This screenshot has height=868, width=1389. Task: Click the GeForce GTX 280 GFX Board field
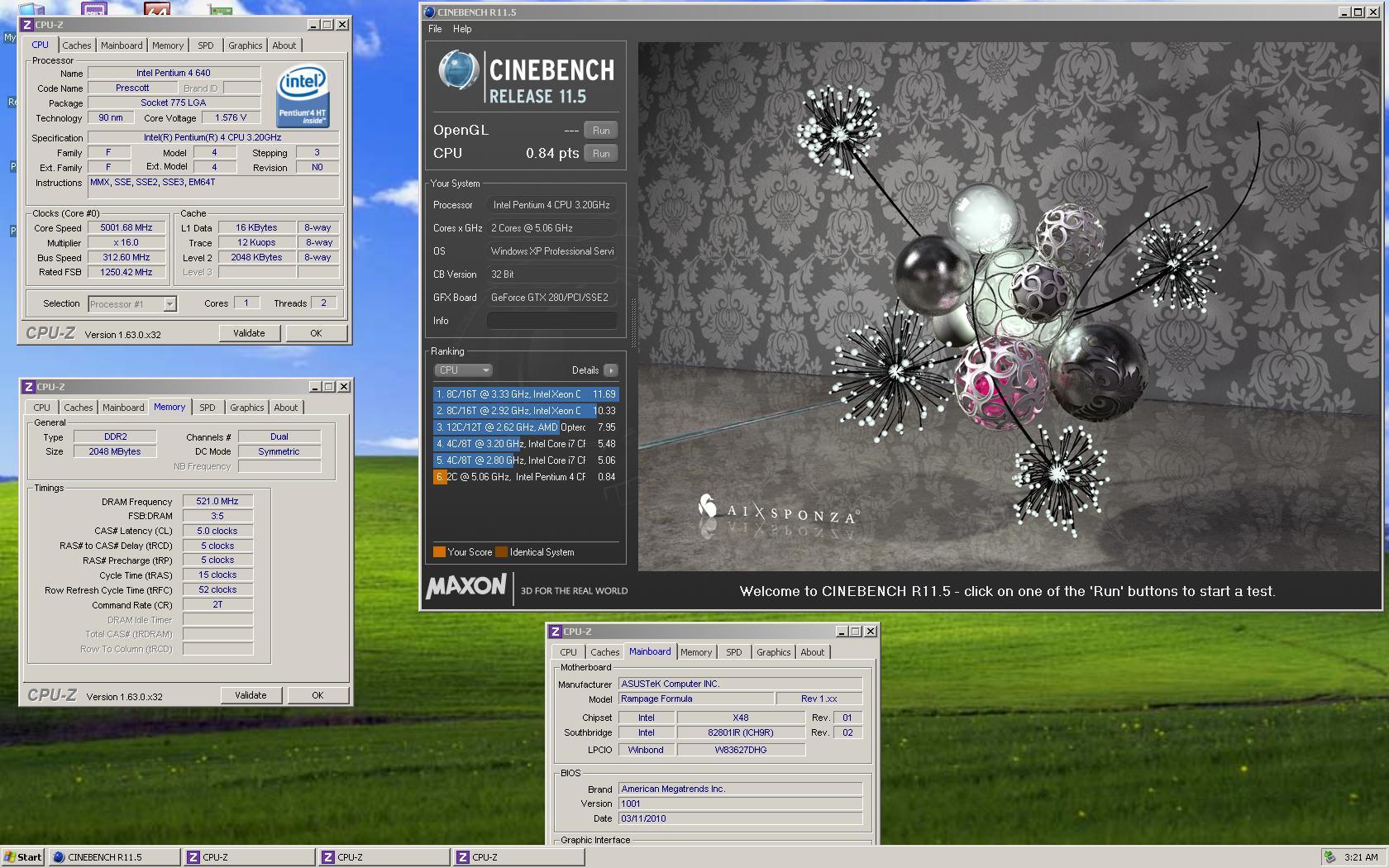tap(551, 298)
